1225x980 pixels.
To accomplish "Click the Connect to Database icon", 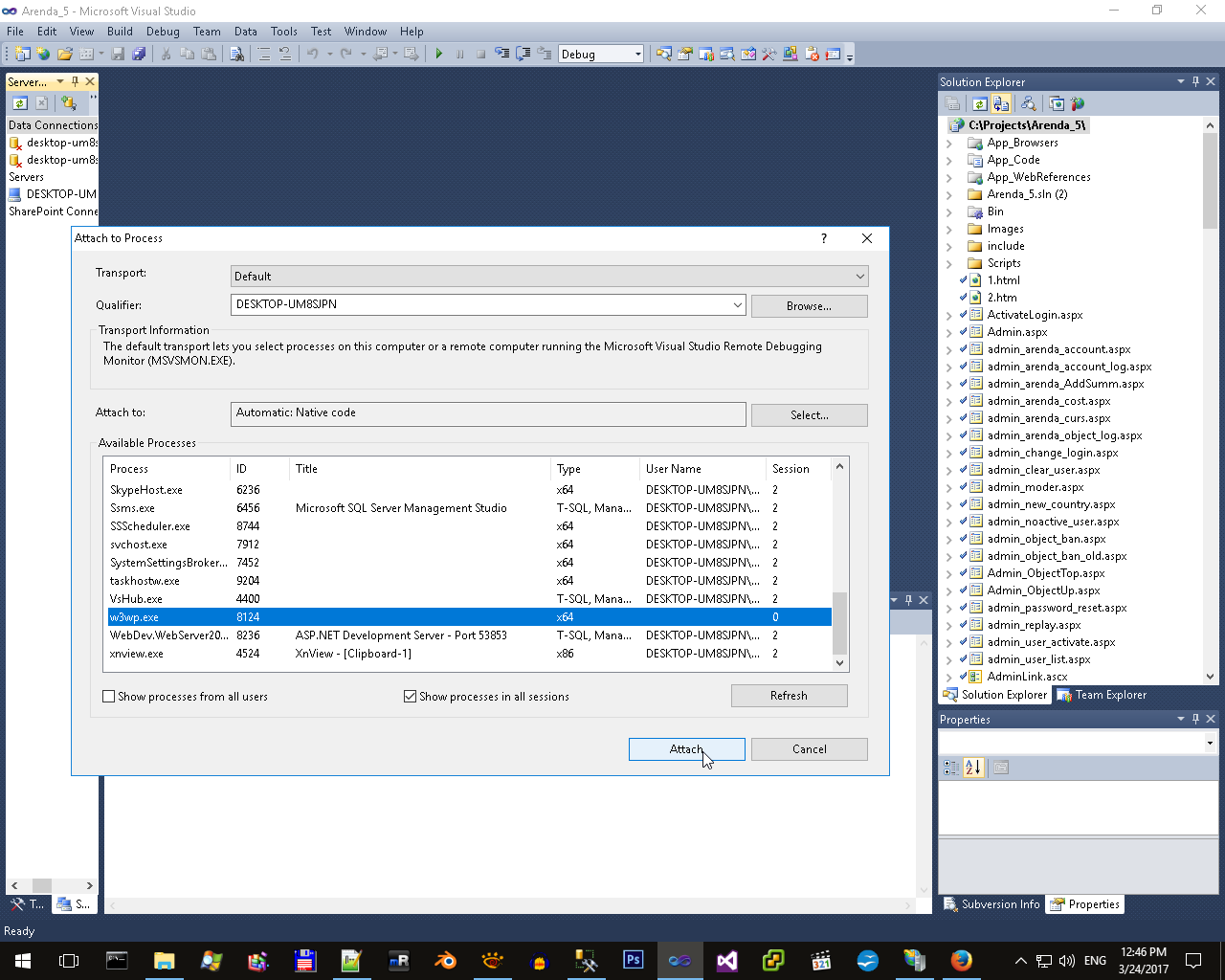I will click(68, 103).
